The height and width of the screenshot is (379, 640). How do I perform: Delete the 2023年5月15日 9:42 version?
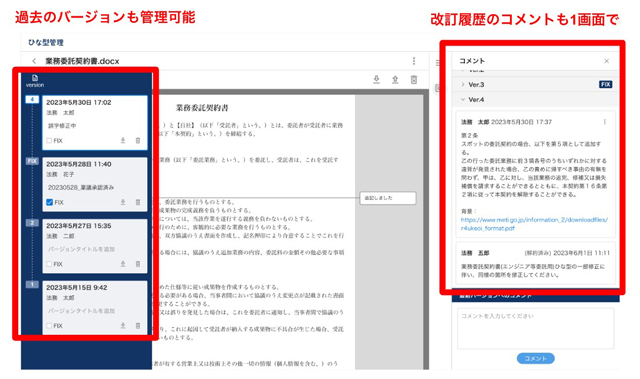point(138,326)
